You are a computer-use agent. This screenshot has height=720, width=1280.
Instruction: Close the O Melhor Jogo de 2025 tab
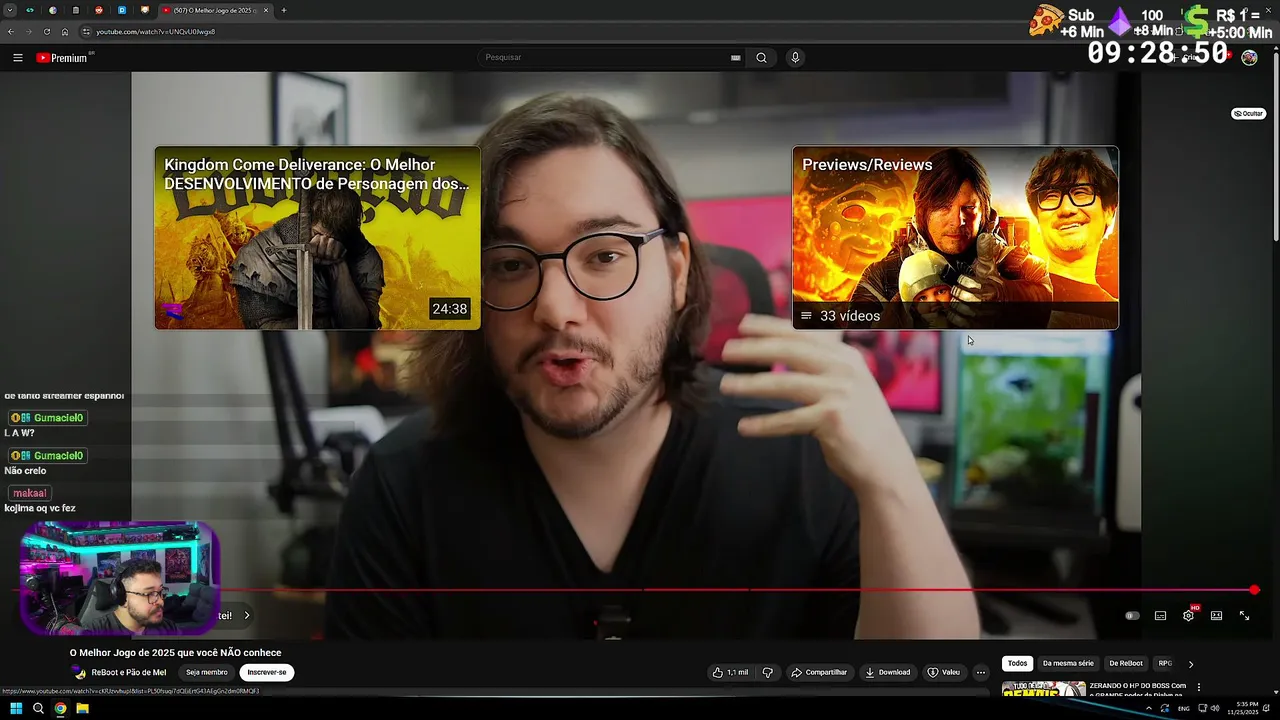pos(266,10)
